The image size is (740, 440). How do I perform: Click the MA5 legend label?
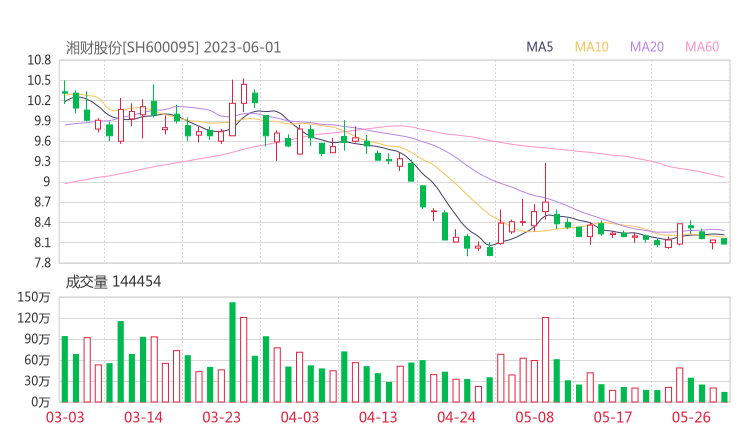click(x=539, y=47)
